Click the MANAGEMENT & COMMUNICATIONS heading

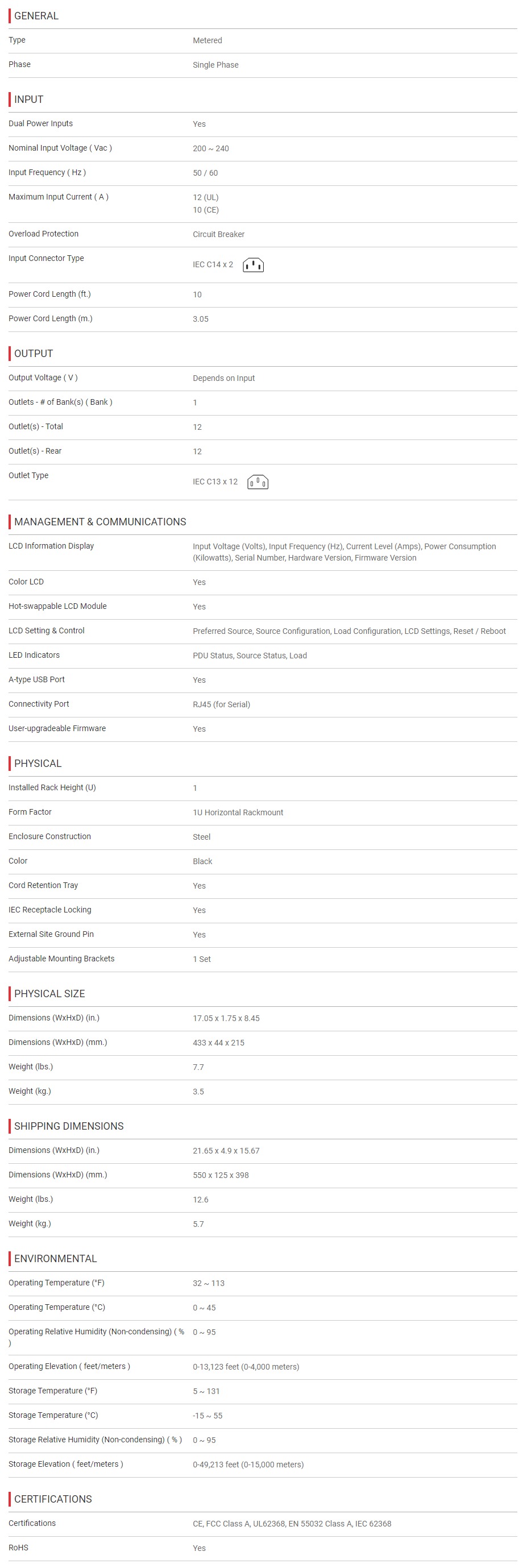(100, 522)
